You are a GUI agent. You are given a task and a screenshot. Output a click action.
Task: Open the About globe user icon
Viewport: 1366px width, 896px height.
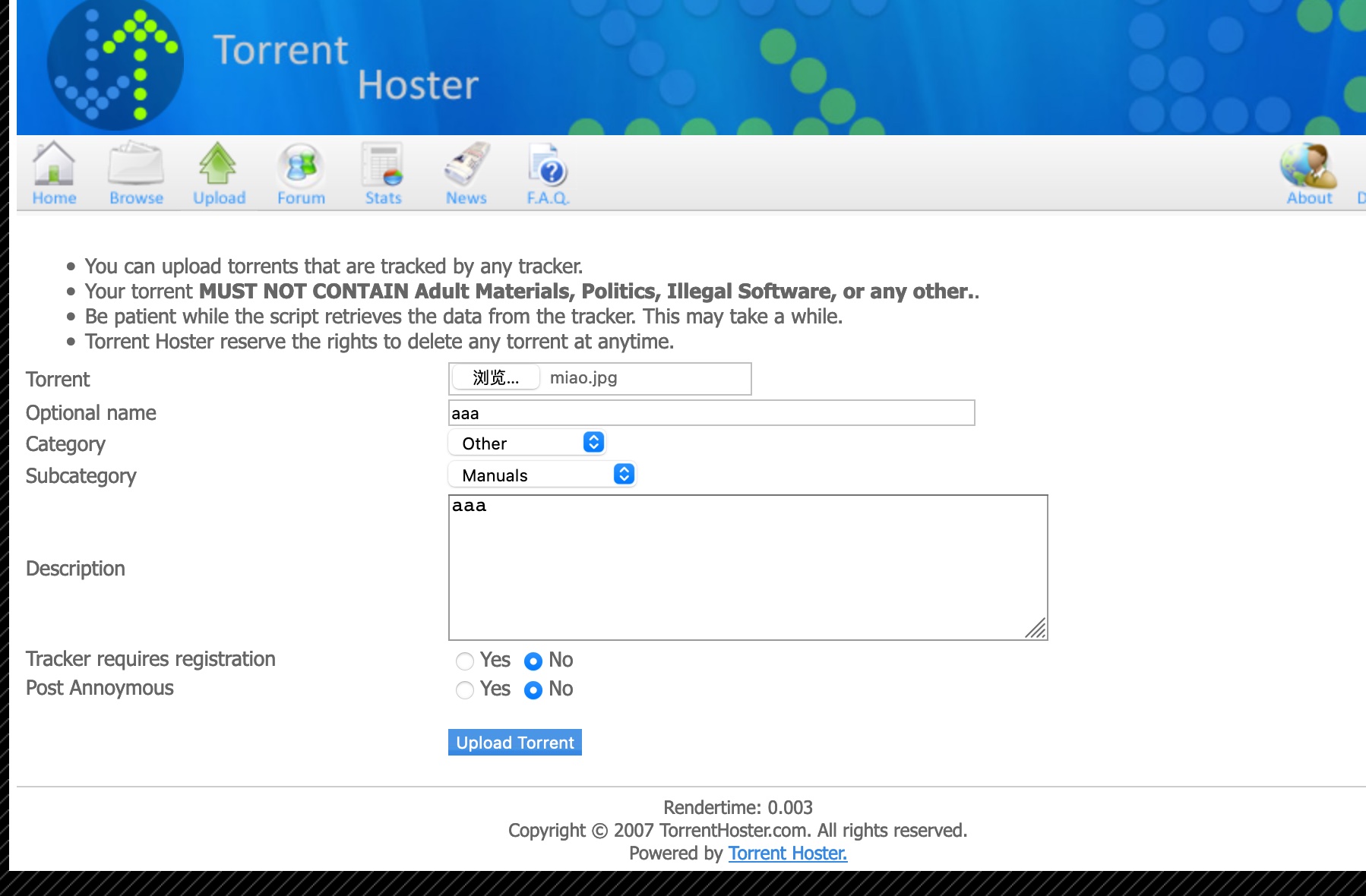pos(1308,164)
